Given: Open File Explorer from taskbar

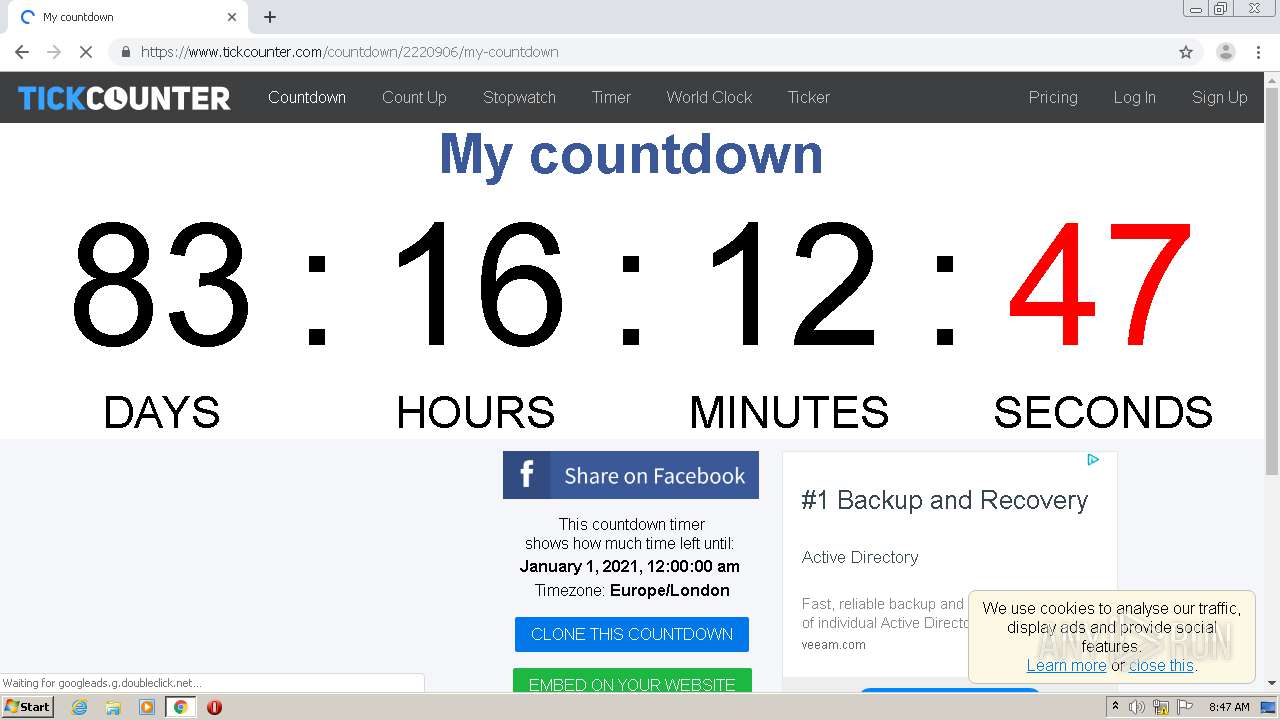Looking at the screenshot, I should pos(113,707).
